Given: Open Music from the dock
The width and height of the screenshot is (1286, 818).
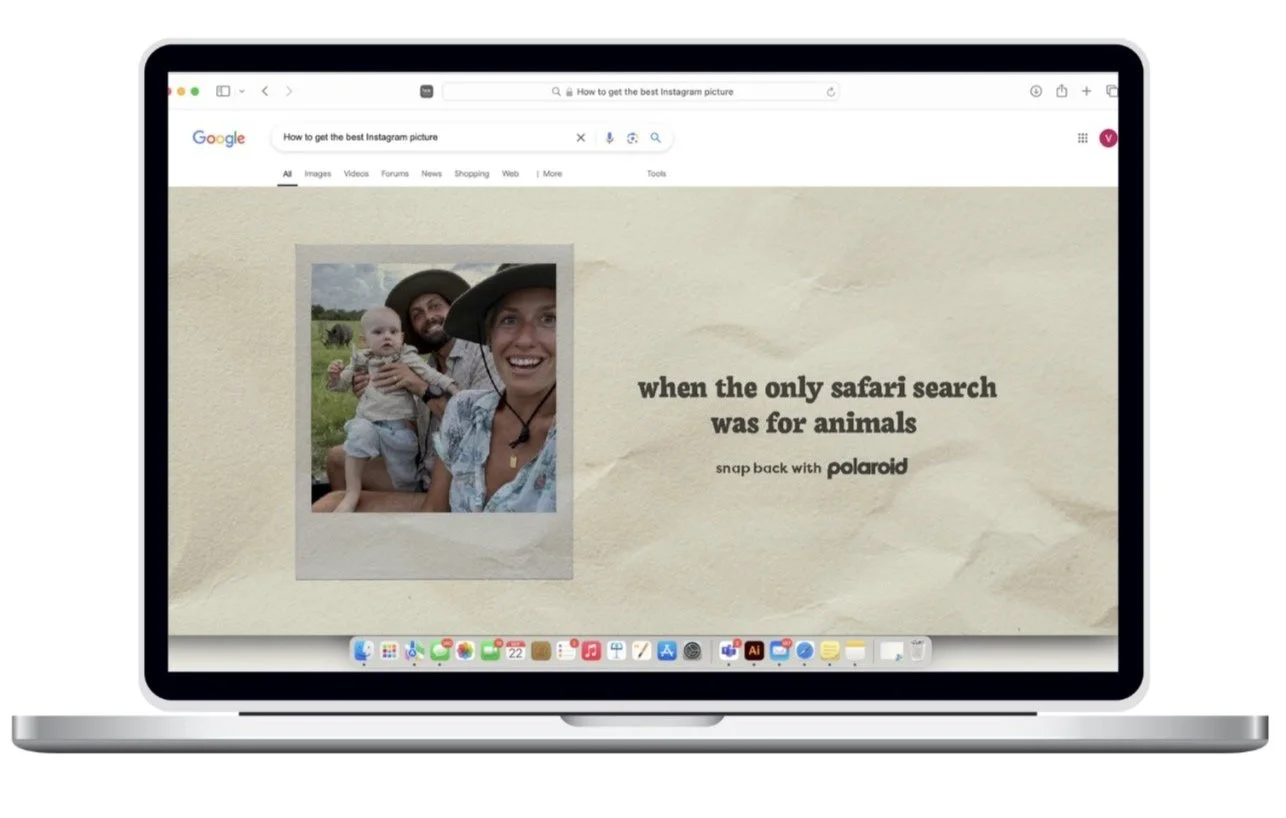Looking at the screenshot, I should pyautogui.click(x=591, y=651).
